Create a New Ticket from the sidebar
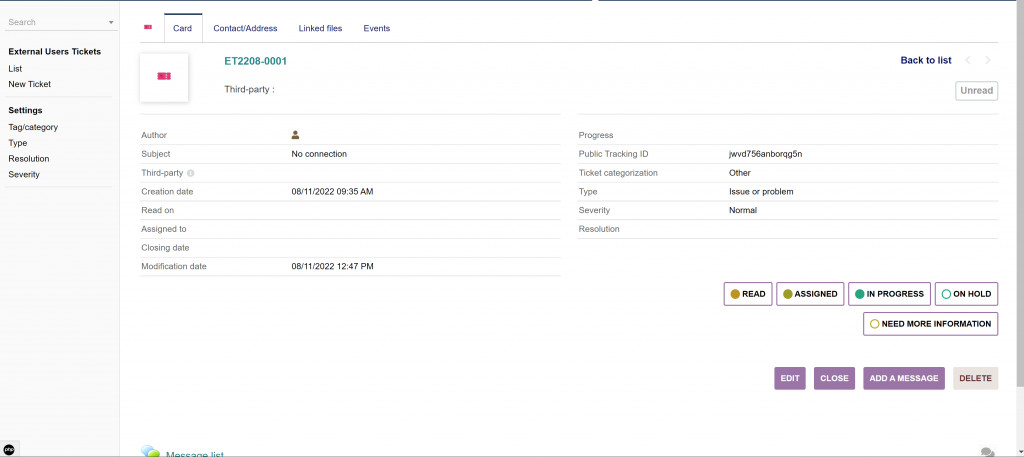The image size is (1024, 457). (29, 84)
